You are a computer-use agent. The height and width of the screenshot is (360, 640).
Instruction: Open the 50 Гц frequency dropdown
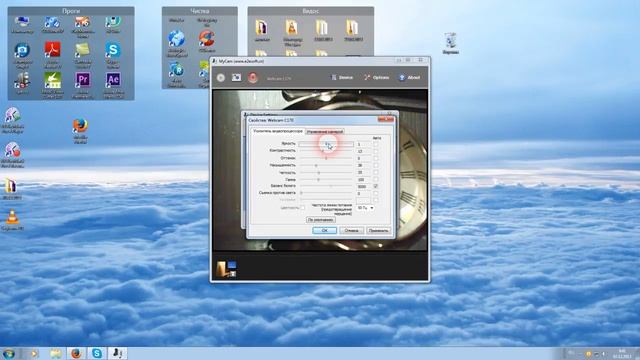365,208
